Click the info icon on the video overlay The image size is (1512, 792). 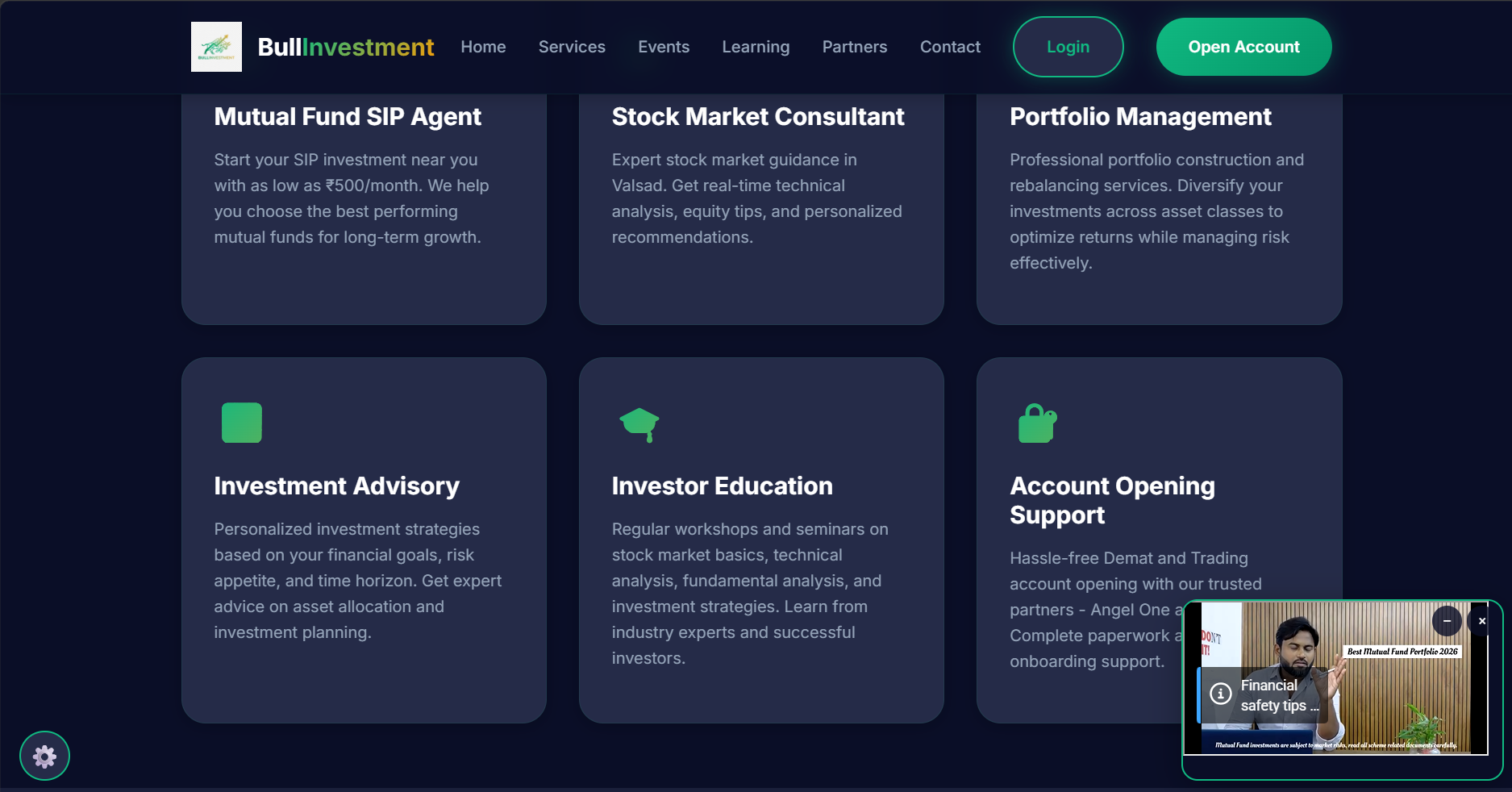[1220, 694]
